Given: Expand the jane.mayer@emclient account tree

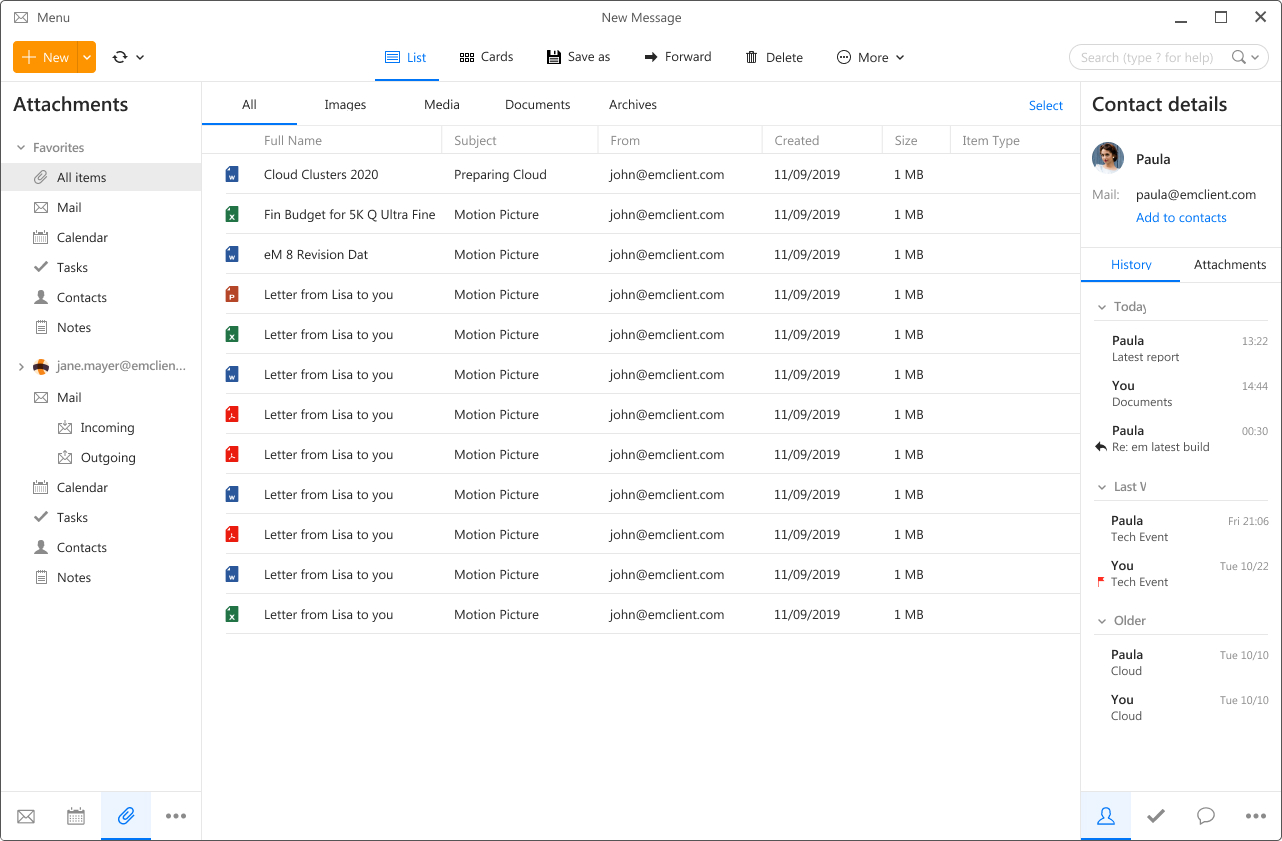Looking at the screenshot, I should pyautogui.click(x=19, y=366).
